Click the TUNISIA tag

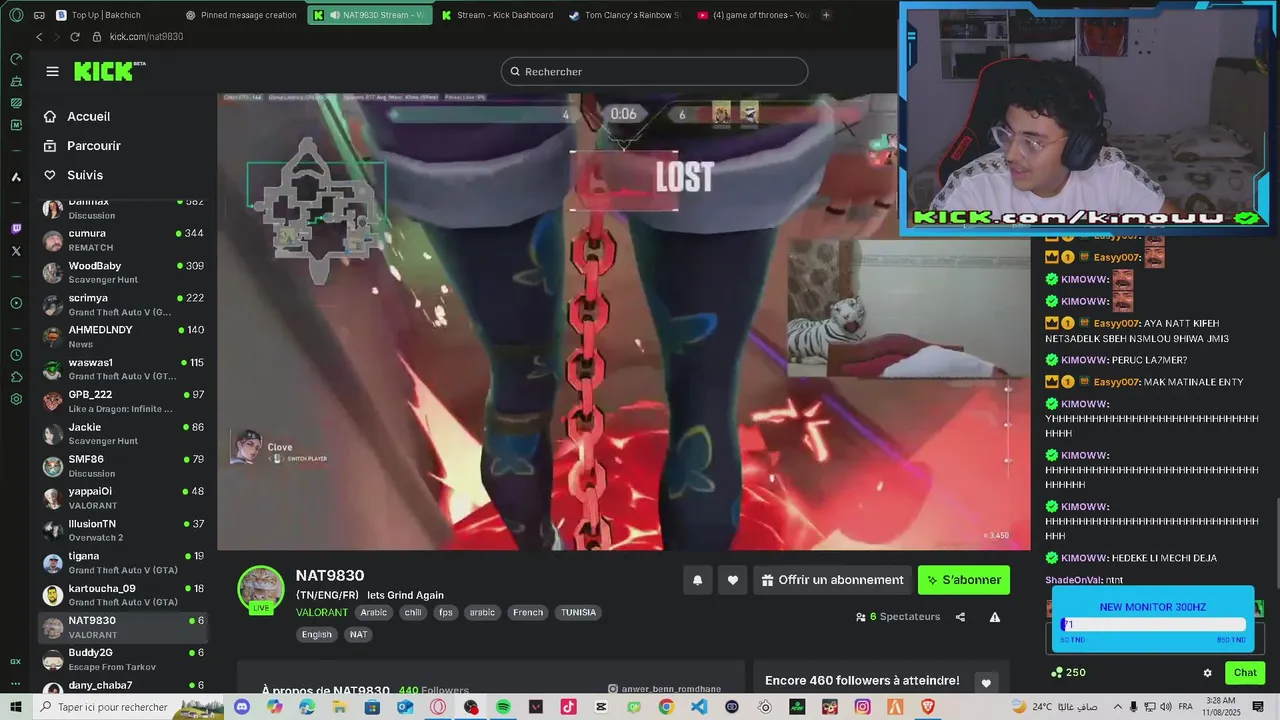point(578,612)
